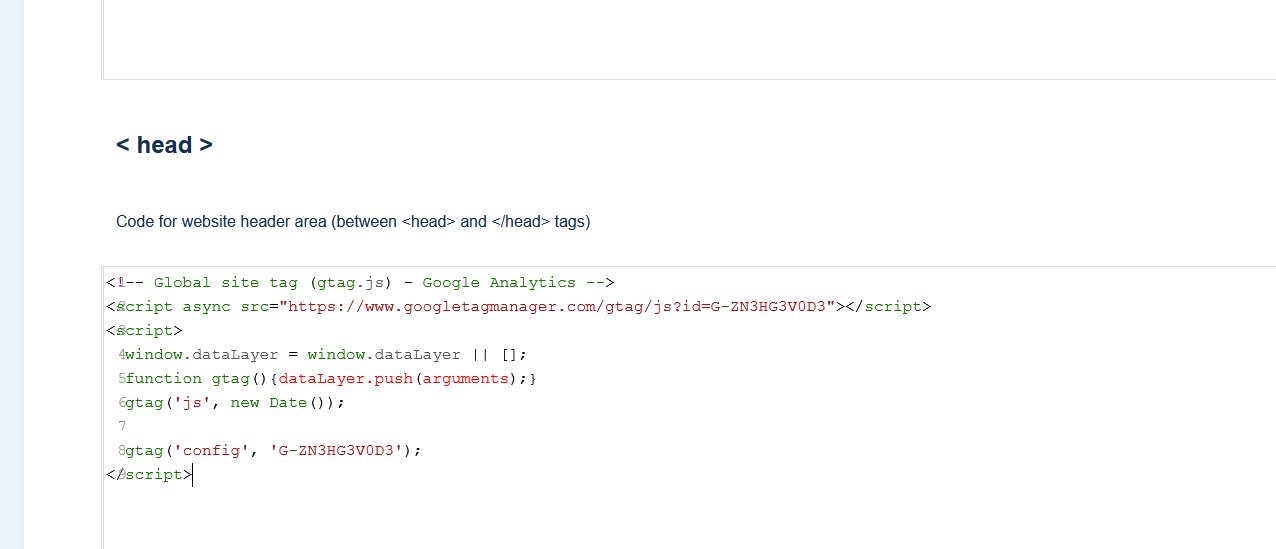Click the 'async' attribute in the script tag
1276x549 pixels.
pyautogui.click(x=207, y=307)
